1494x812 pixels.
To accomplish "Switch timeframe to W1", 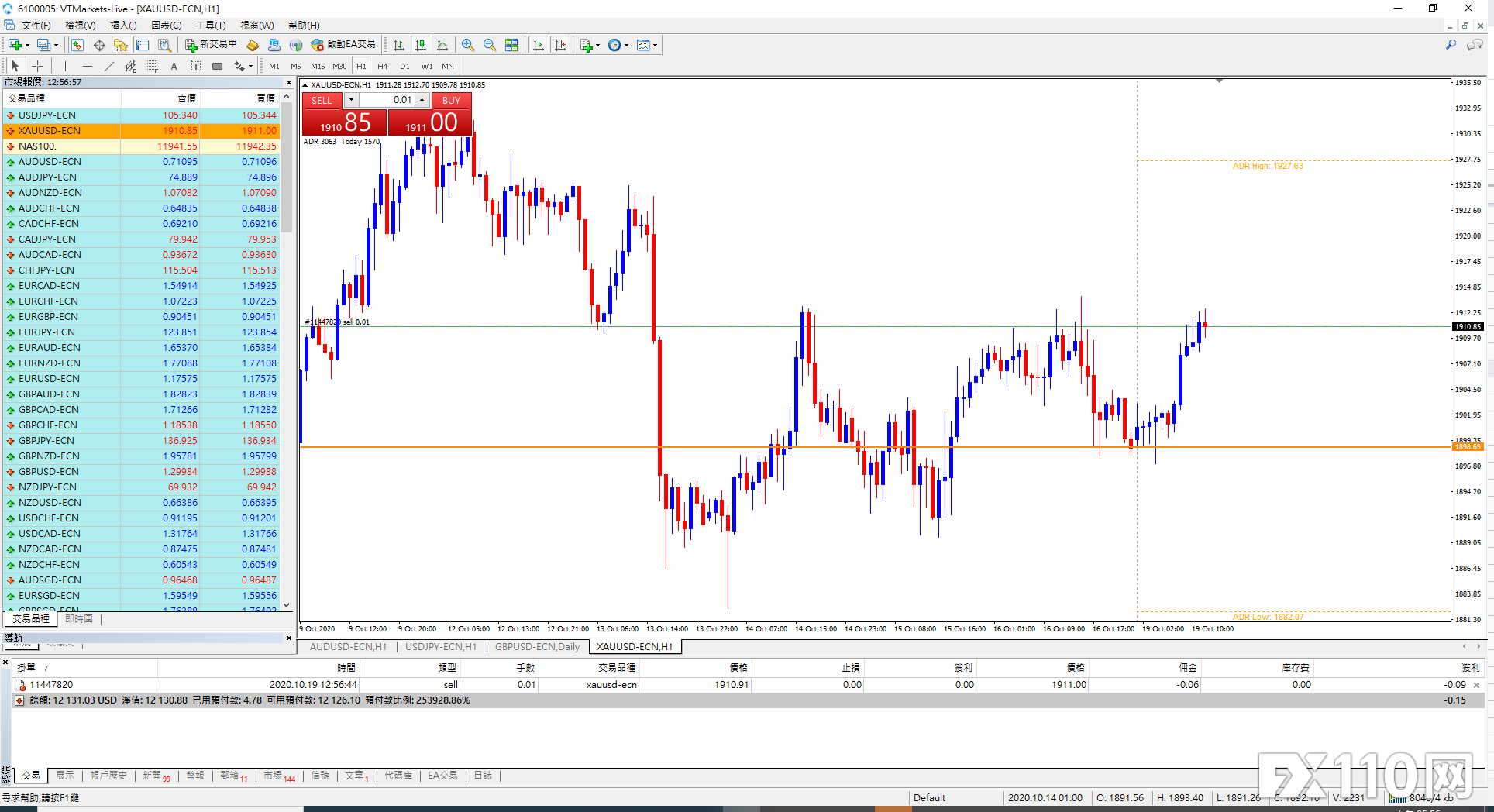I will point(427,67).
